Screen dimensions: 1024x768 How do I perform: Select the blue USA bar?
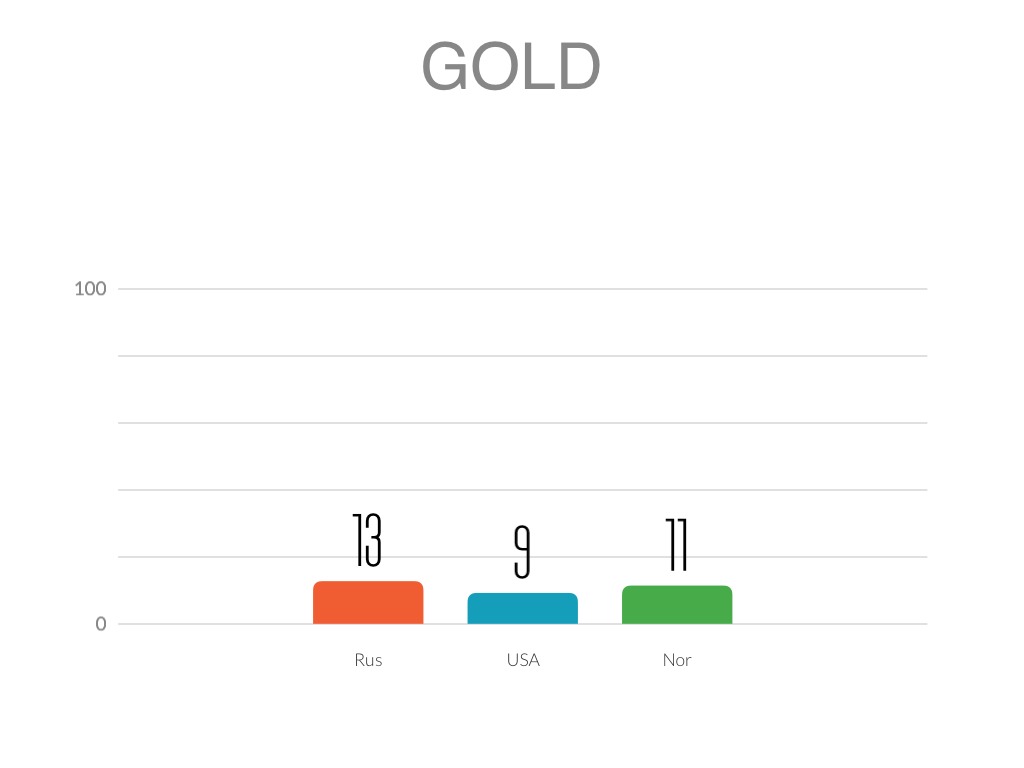(x=522, y=609)
